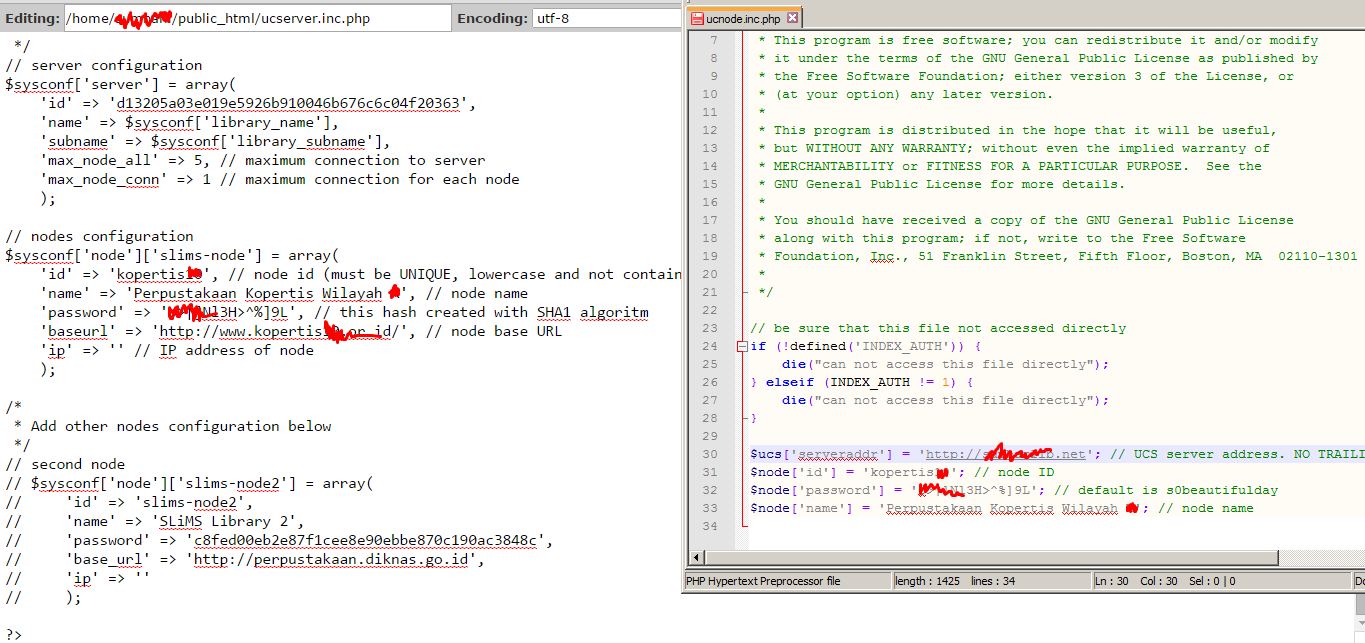Click 'This program is free software' line in Notepad++
The image size is (1365, 643).
click(x=1038, y=40)
